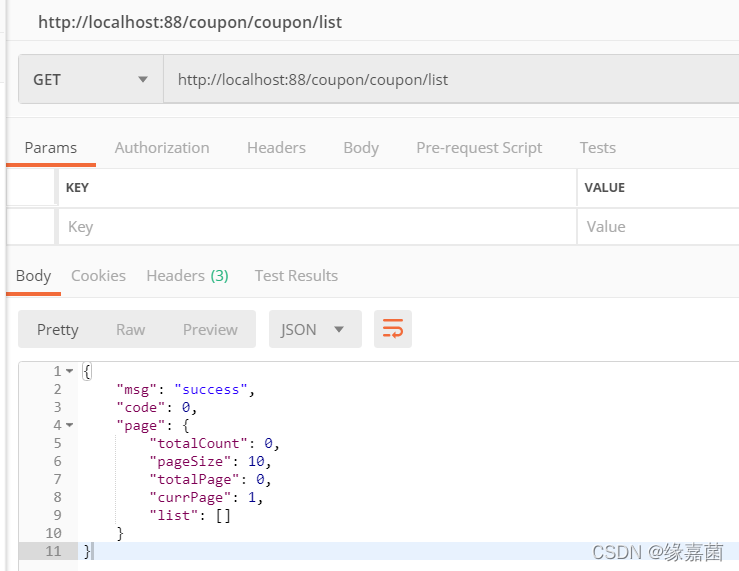Collapse the root object at line 1
Image resolution: width=739 pixels, height=571 pixels.
click(x=70, y=371)
